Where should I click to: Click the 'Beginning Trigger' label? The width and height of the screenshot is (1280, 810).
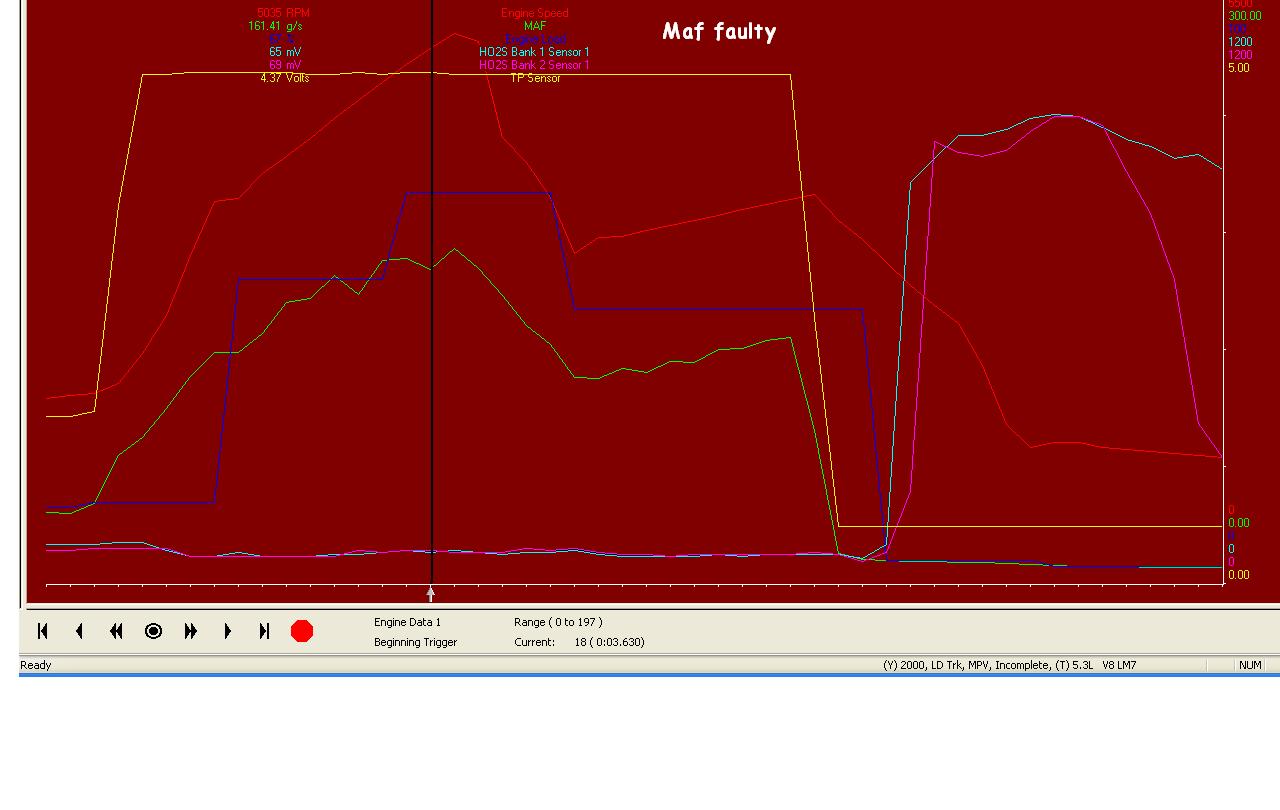pos(415,642)
